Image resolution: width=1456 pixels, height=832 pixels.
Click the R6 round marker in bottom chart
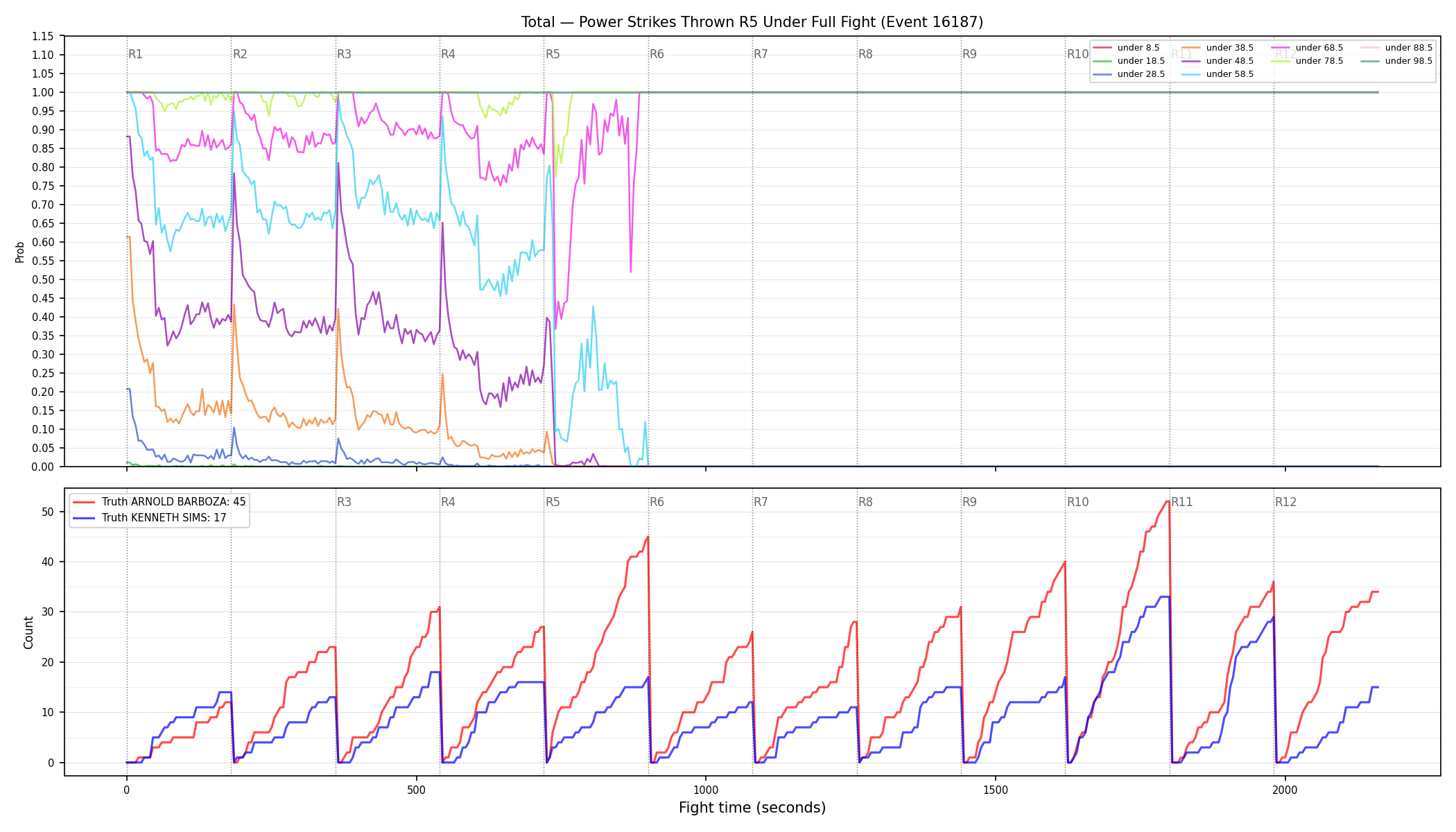click(x=657, y=502)
